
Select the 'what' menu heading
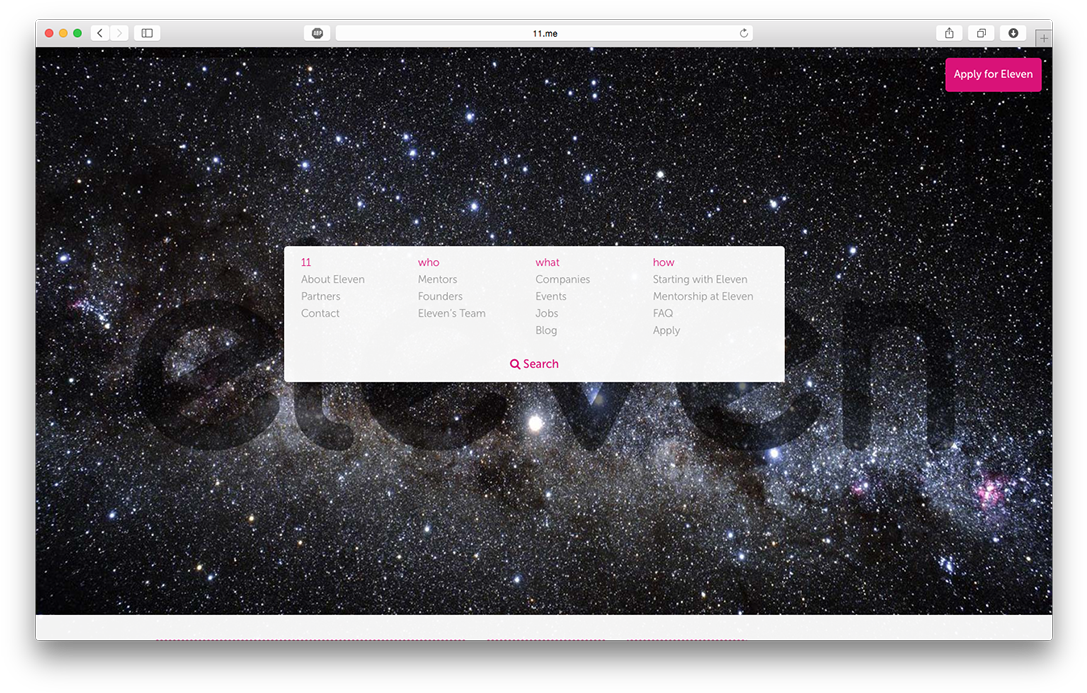pyautogui.click(x=547, y=263)
